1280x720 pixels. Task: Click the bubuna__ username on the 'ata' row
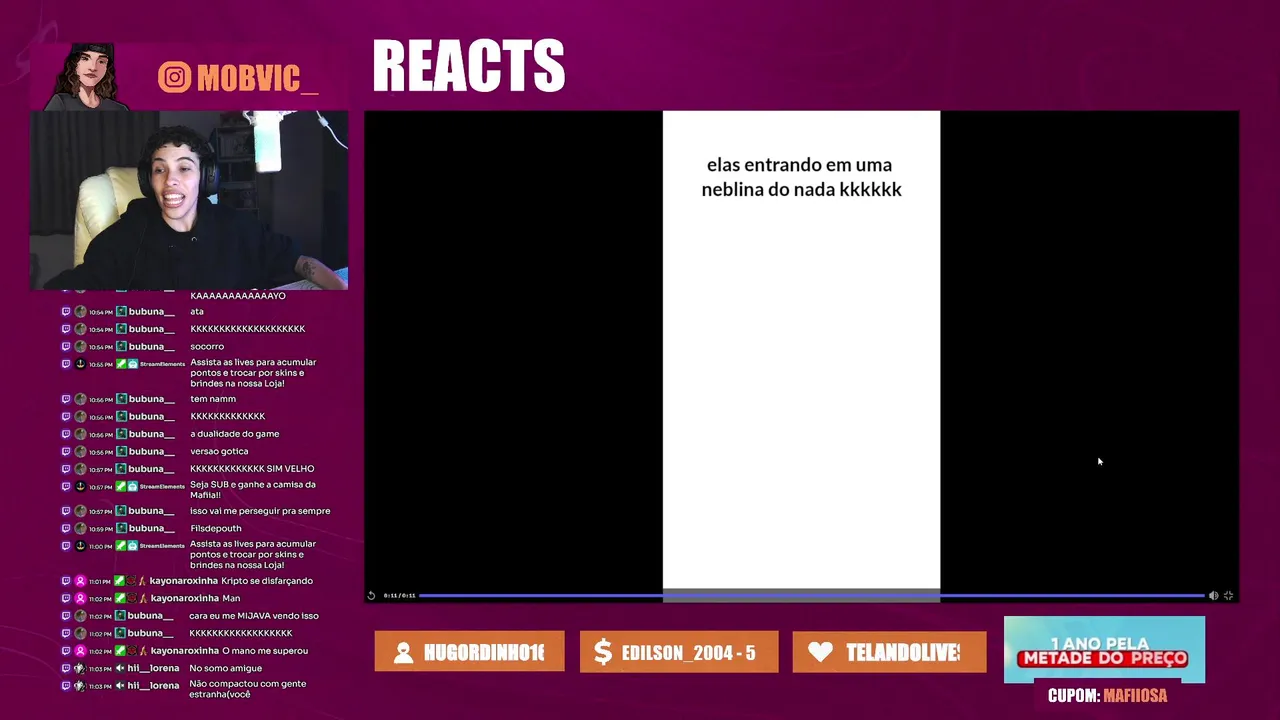(x=151, y=312)
